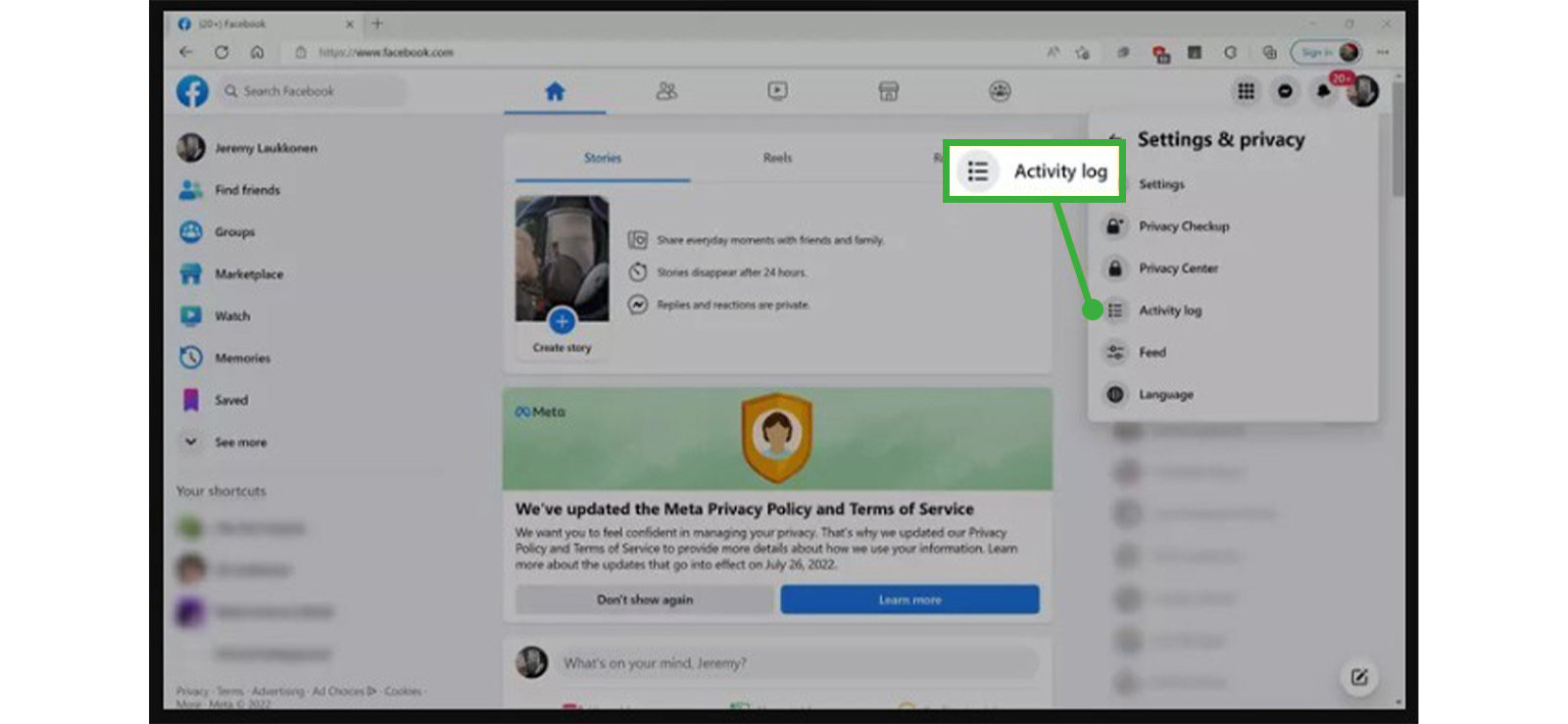Open the grid menu icon
Viewport: 1568px width, 724px height.
[1246, 91]
